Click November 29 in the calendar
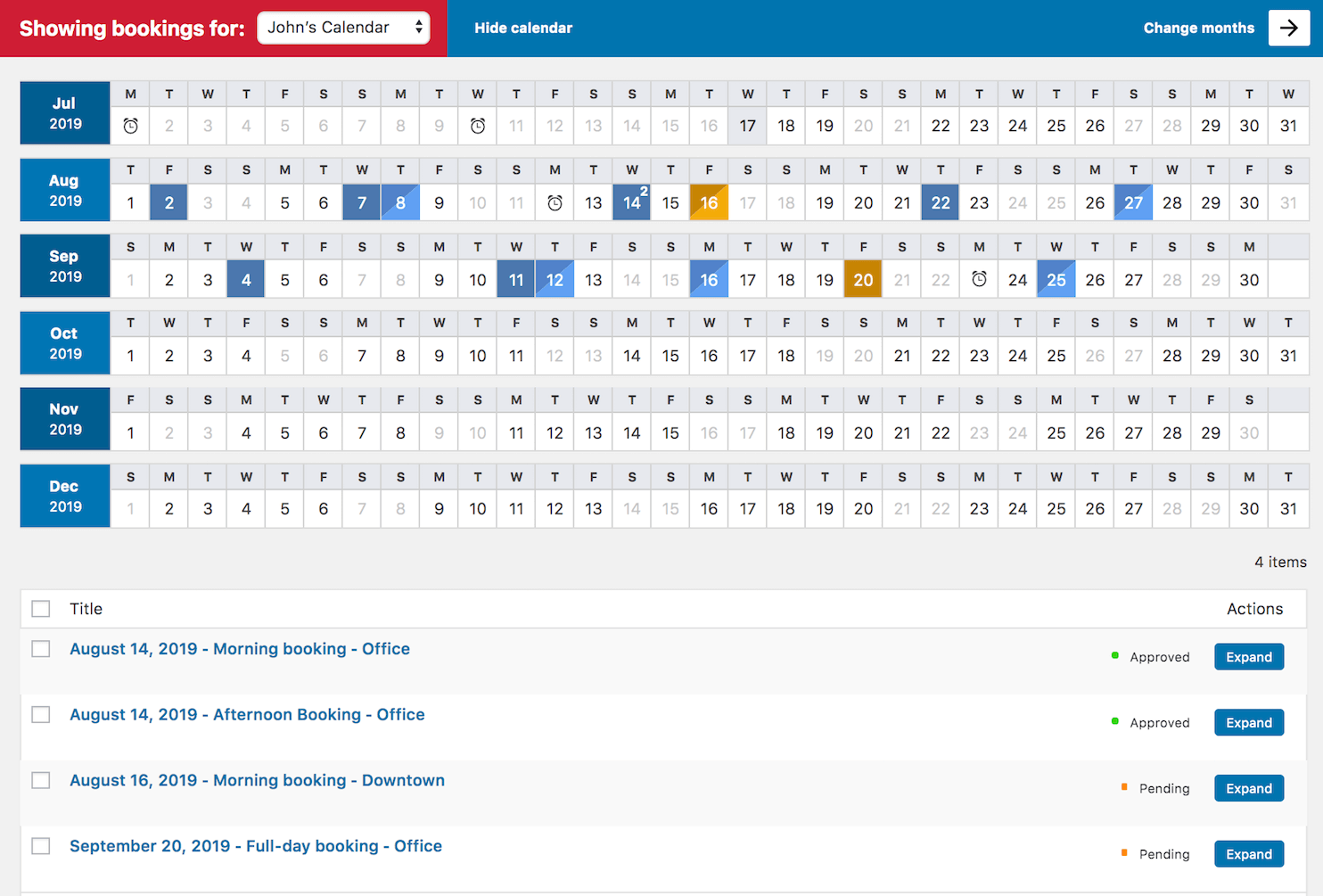Screen dimensions: 1323x896 [x=1211, y=432]
